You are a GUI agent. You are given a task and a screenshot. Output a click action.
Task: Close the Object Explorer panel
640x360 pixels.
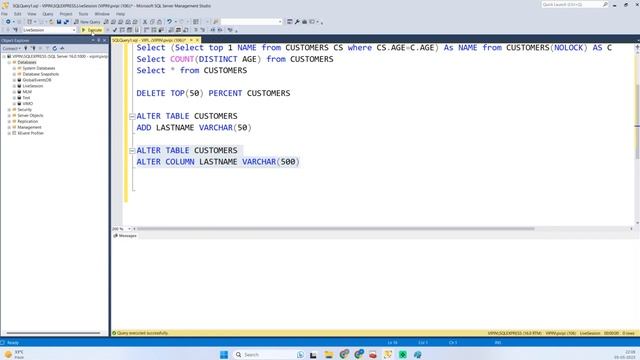[x=104, y=40]
